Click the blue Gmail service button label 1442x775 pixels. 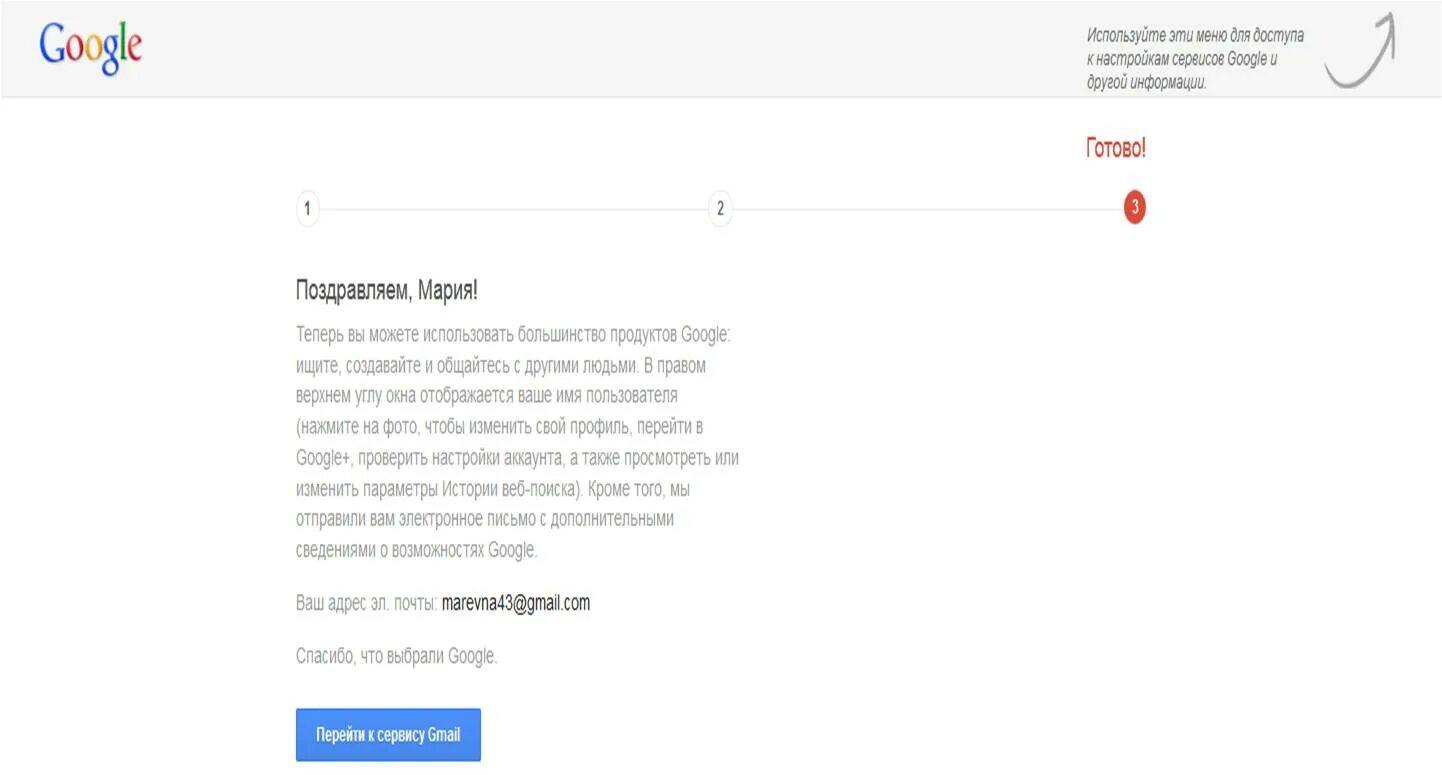(388, 734)
